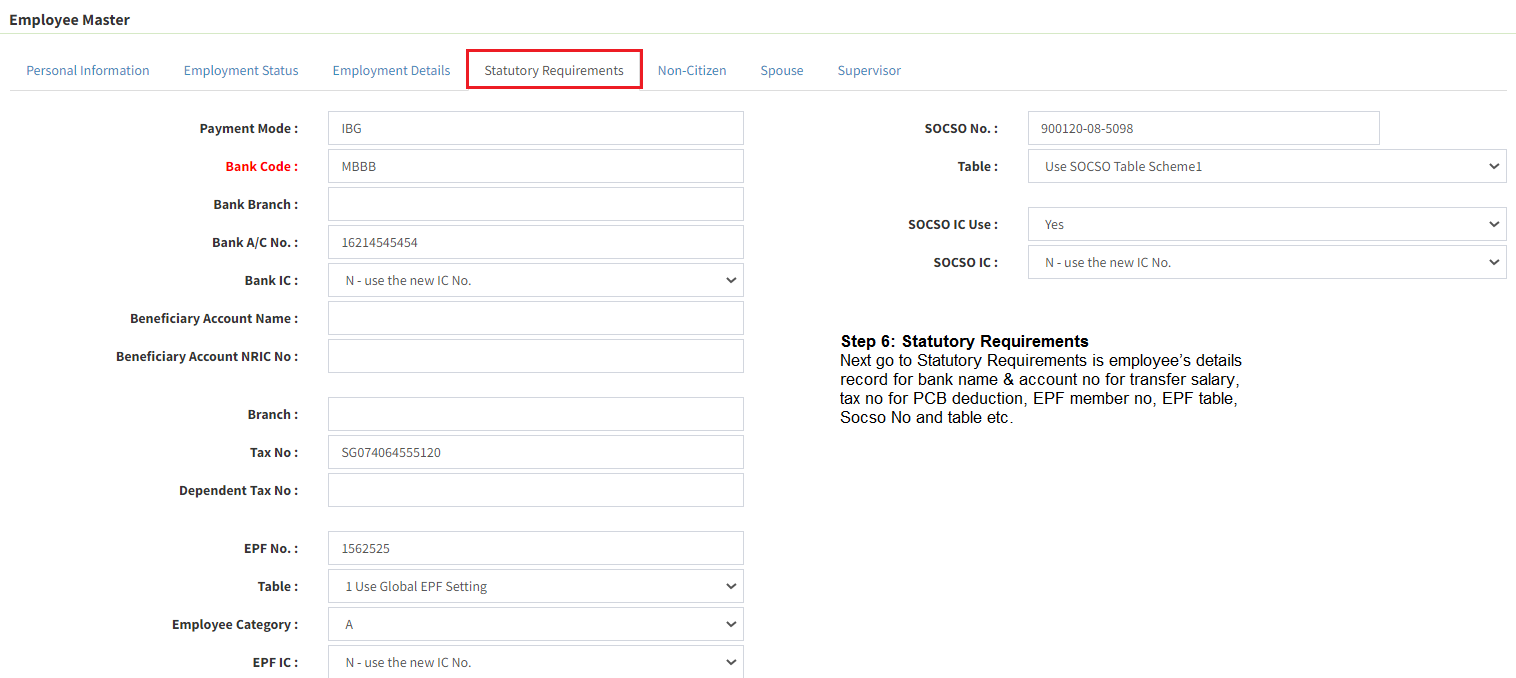Screen dimensions: 1516x678
Task: Expand the Employee Category dropdown
Action: tap(535, 624)
